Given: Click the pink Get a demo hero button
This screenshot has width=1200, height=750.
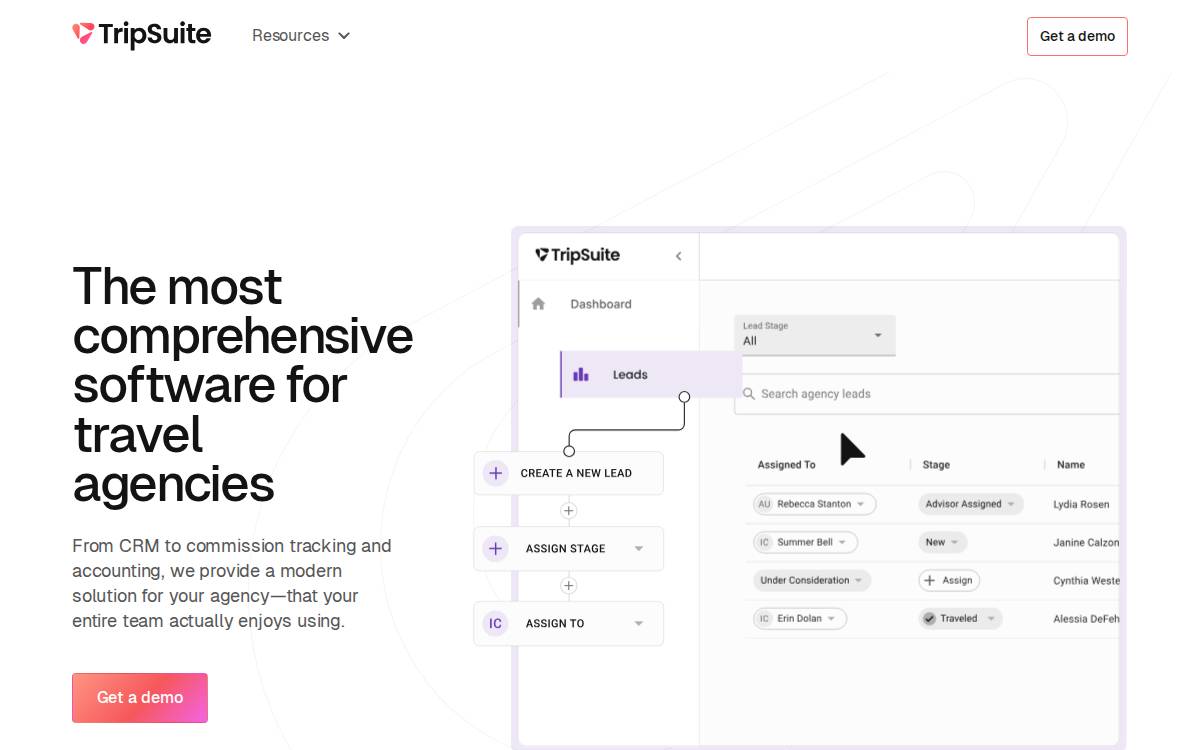Looking at the screenshot, I should point(140,698).
